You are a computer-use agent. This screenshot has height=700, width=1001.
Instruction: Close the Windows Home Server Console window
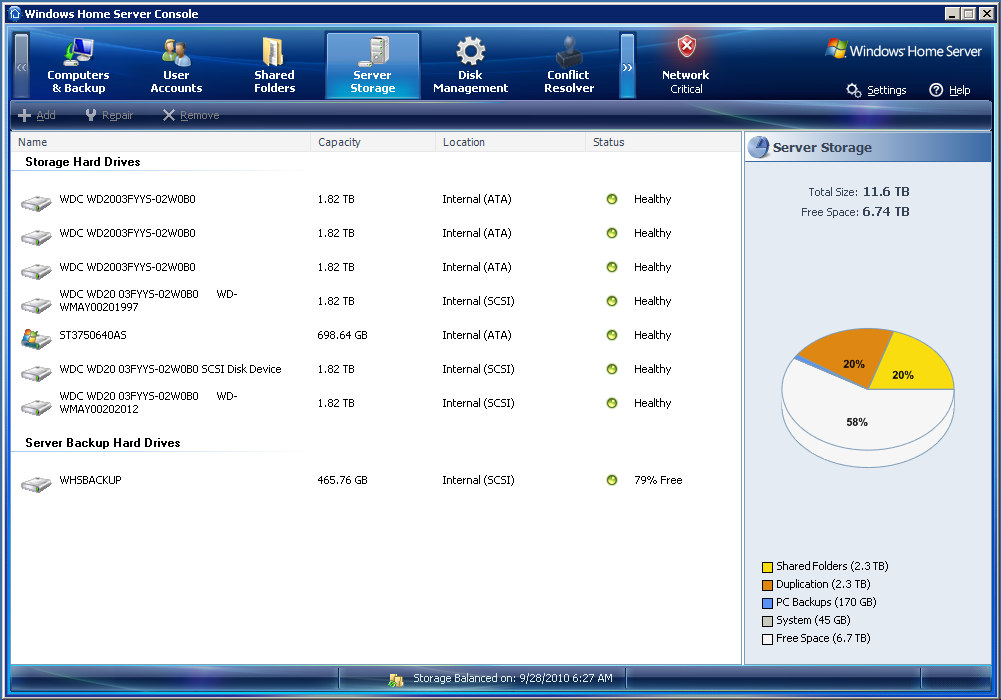point(985,13)
